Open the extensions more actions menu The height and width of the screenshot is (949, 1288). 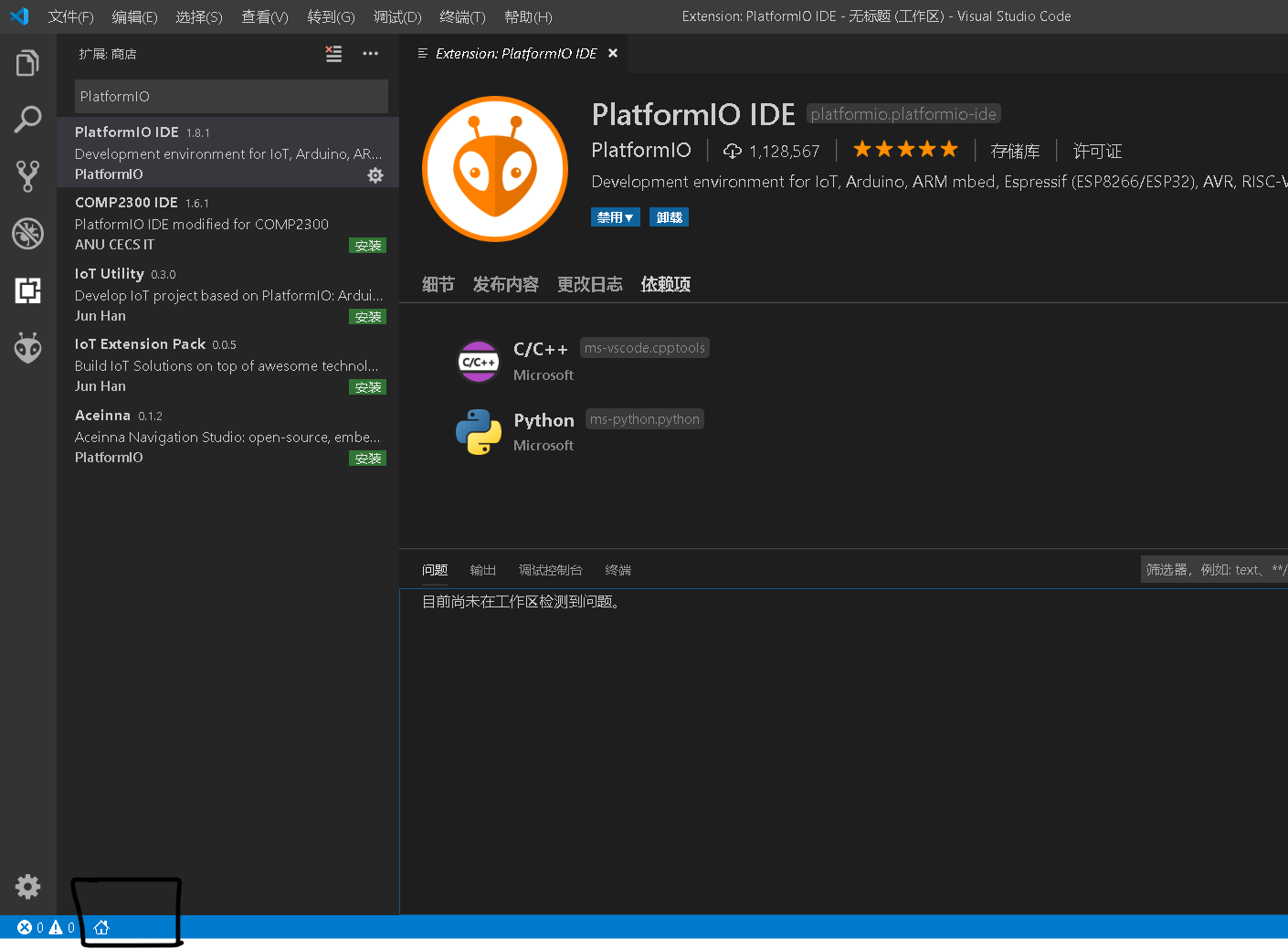pyautogui.click(x=370, y=54)
